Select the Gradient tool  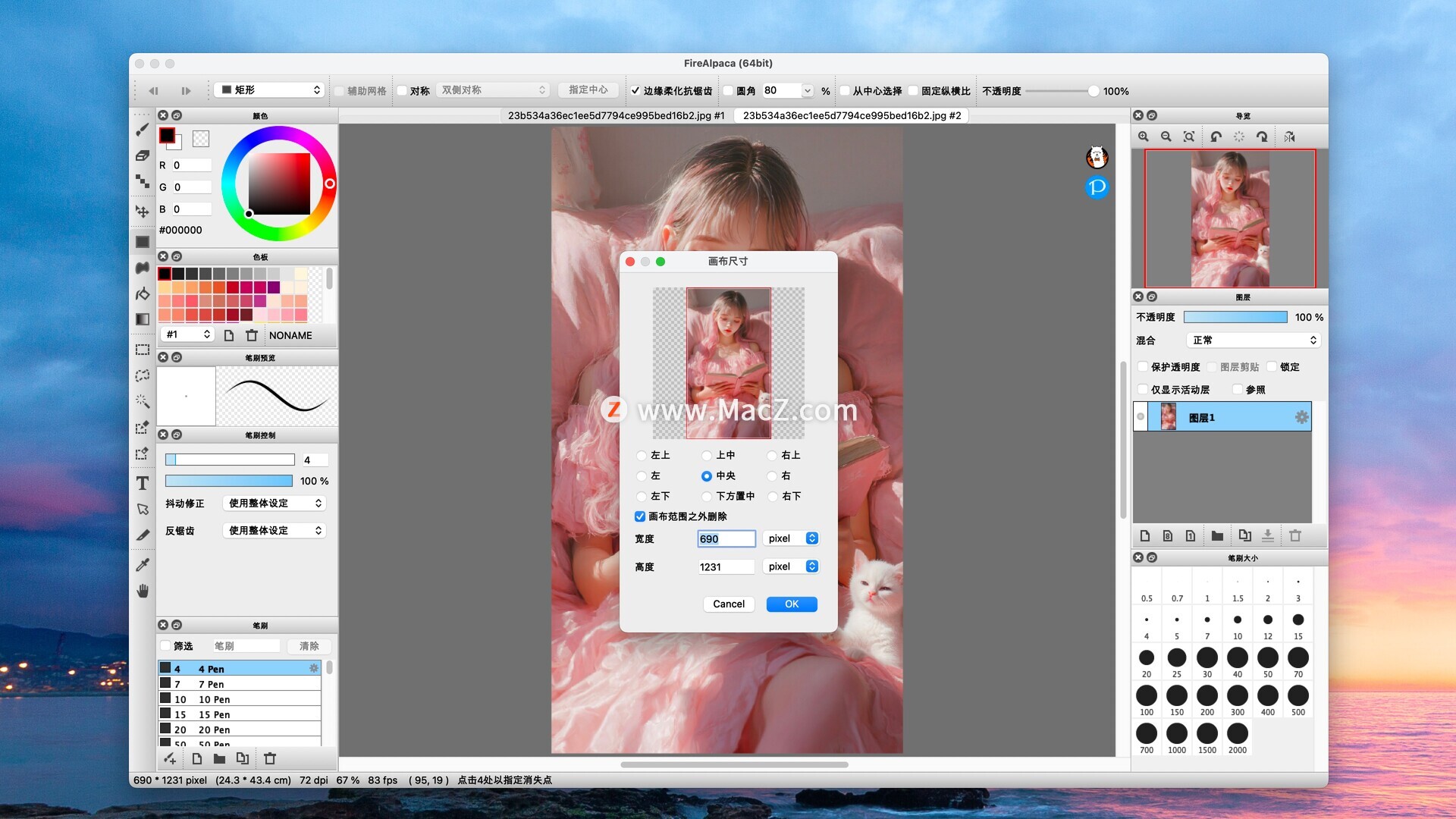point(142,319)
